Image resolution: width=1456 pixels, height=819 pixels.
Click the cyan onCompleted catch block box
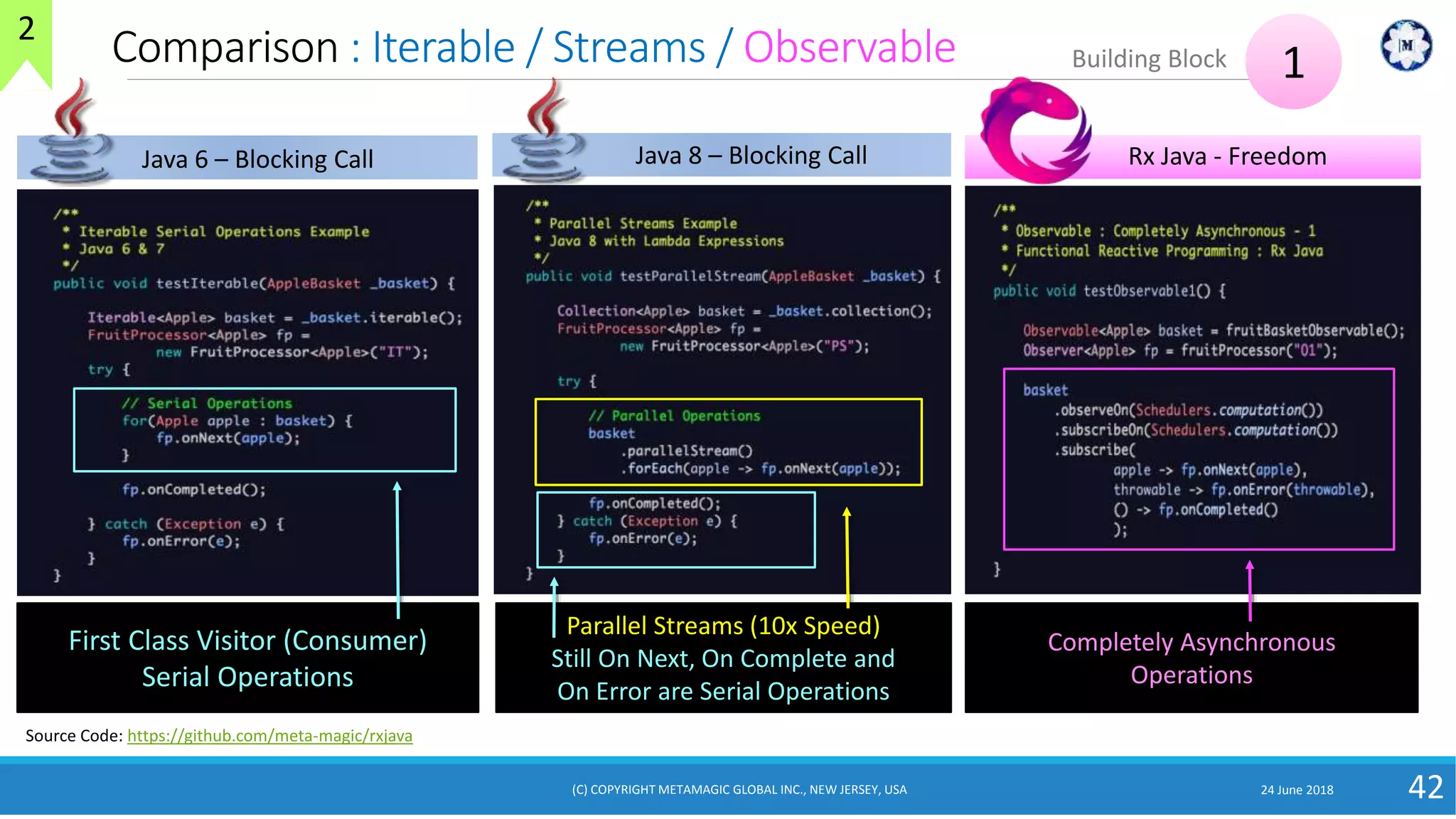[675, 529]
